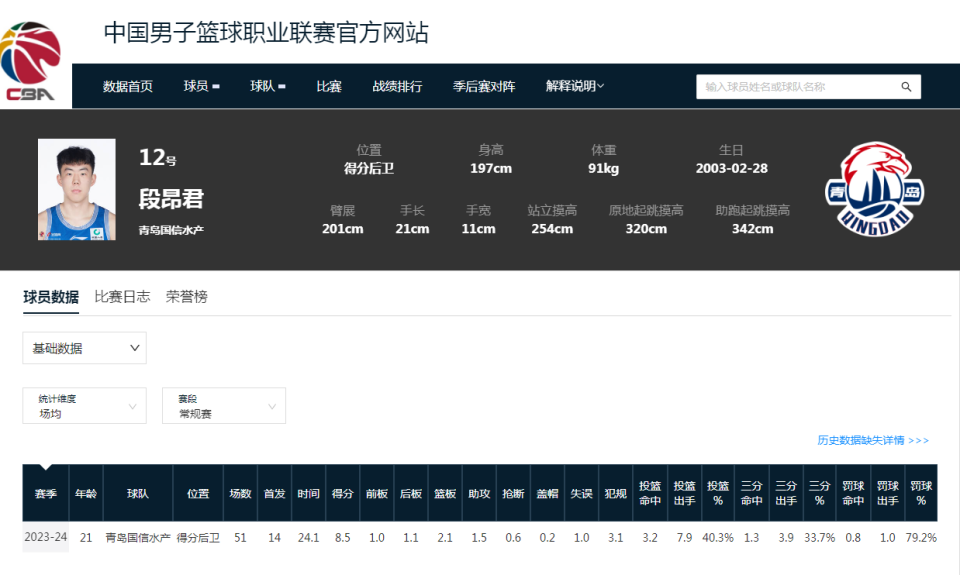Screen dimensions: 960x575
Task: Sort table by 失误 column
Action: point(581,494)
